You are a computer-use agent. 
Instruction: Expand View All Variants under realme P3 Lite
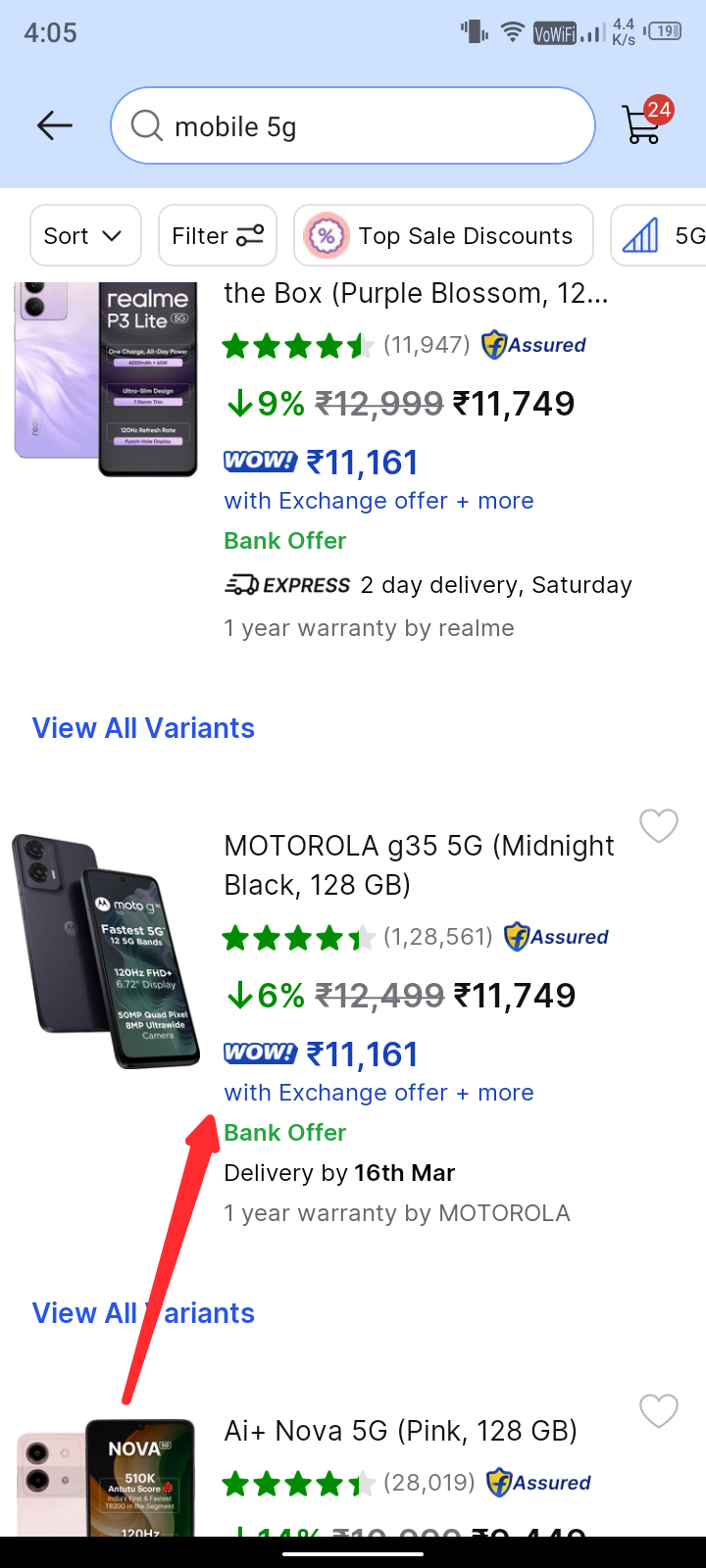[143, 728]
